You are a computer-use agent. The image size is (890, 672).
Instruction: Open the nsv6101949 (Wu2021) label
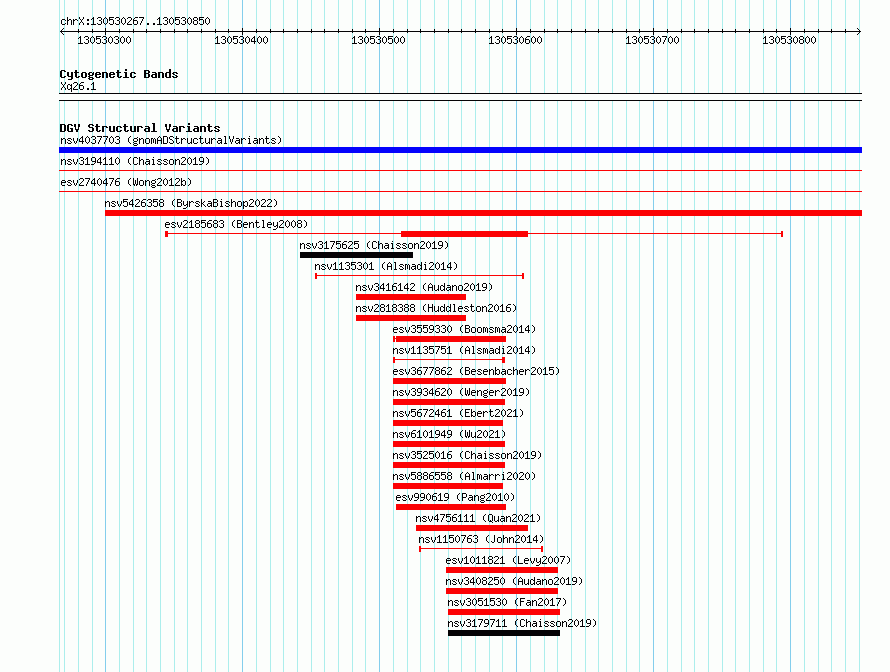tap(449, 434)
